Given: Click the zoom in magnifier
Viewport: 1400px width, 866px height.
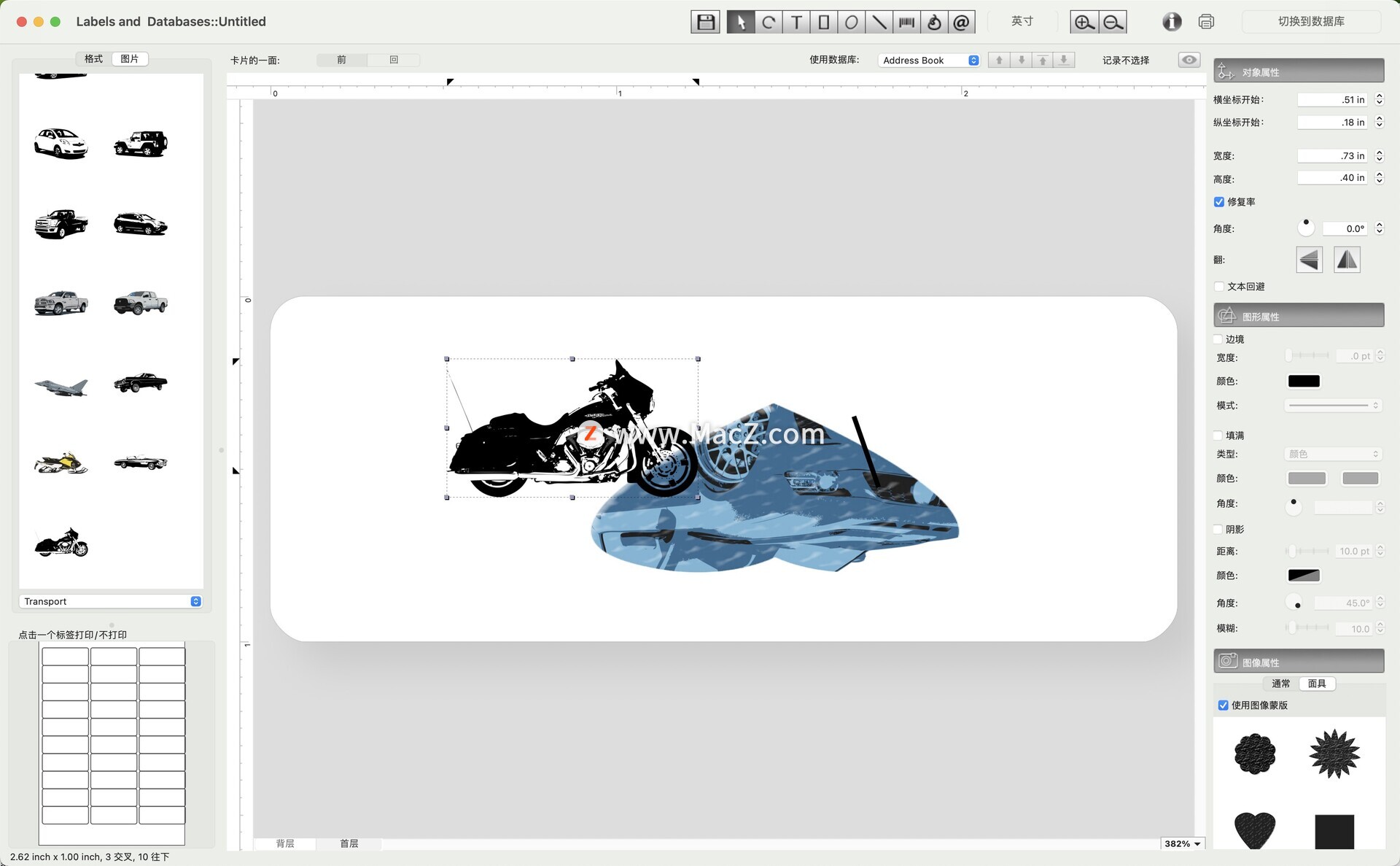Looking at the screenshot, I should coord(1084,22).
